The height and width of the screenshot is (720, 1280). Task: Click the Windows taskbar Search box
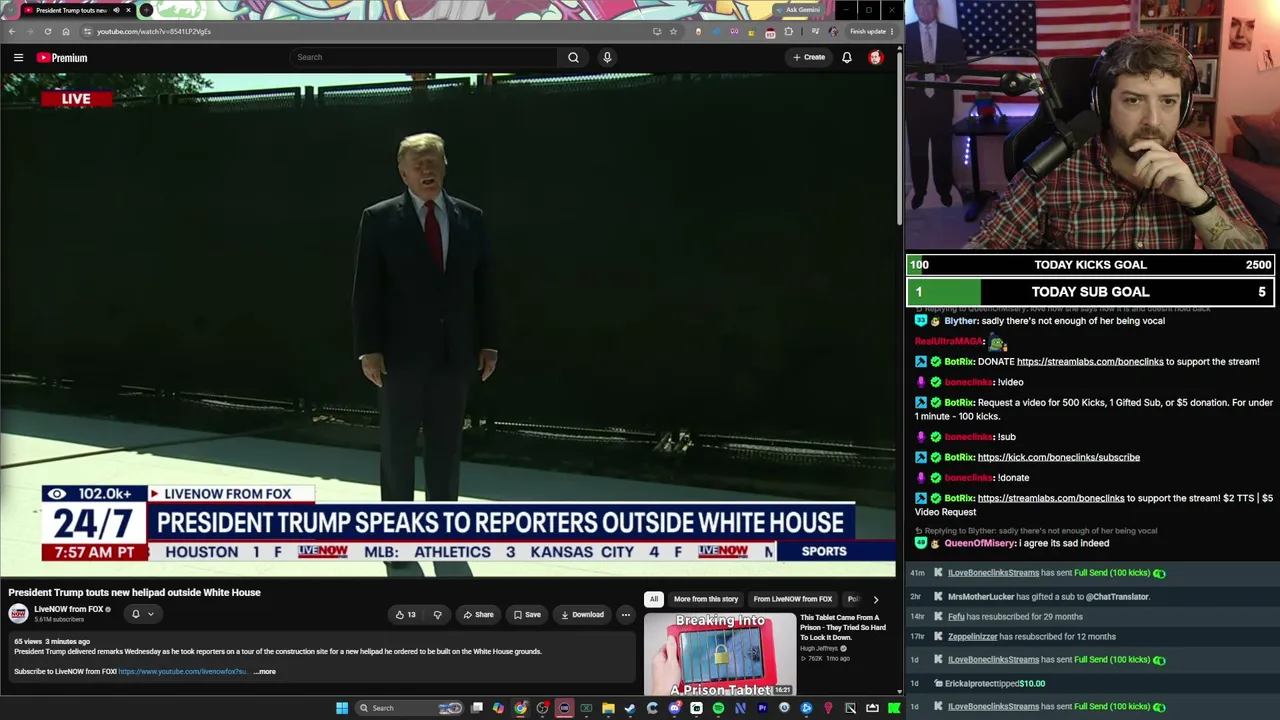click(x=410, y=708)
